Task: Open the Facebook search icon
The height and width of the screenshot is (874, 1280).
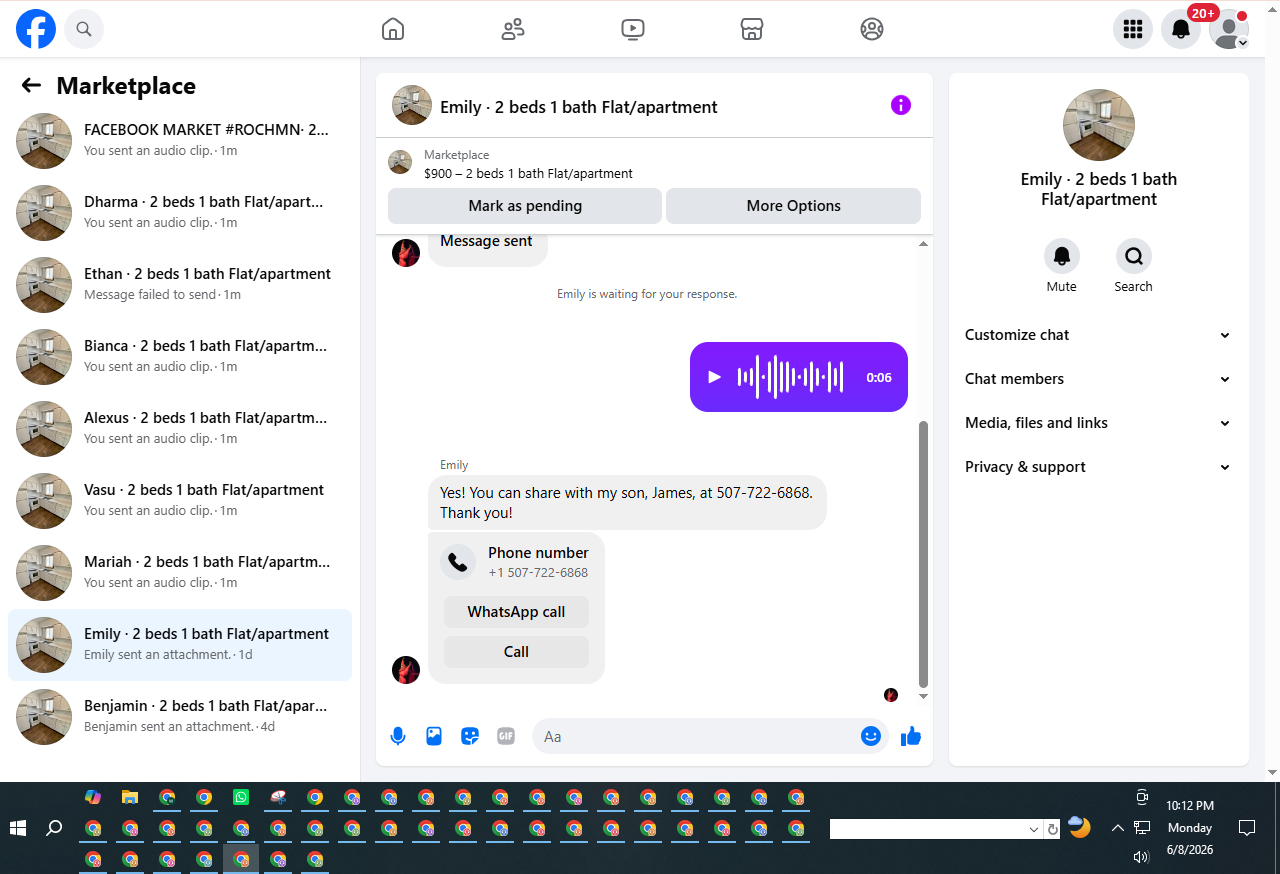Action: [84, 29]
